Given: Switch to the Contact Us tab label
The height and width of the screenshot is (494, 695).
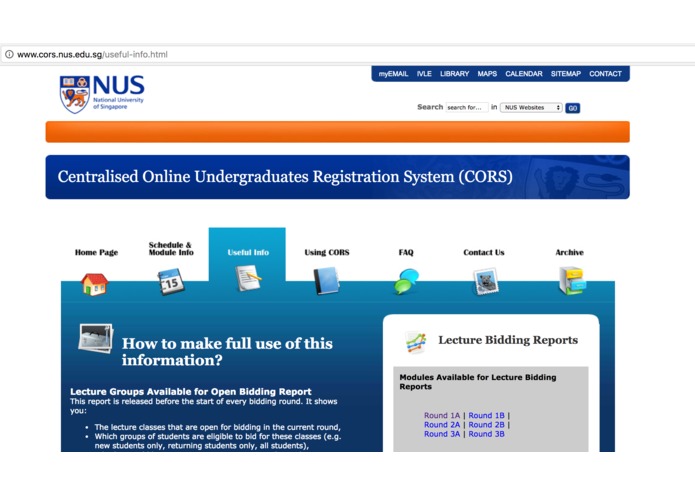Looking at the screenshot, I should (x=484, y=252).
